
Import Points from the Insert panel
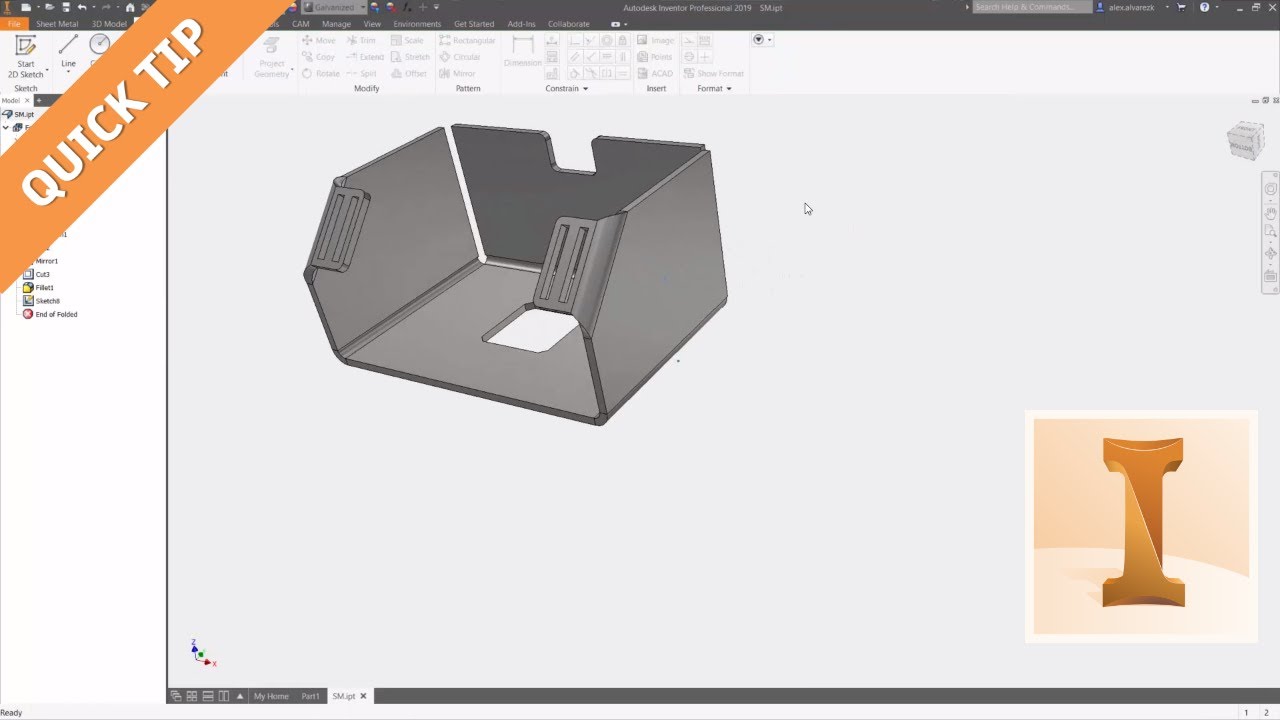pyautogui.click(x=655, y=57)
